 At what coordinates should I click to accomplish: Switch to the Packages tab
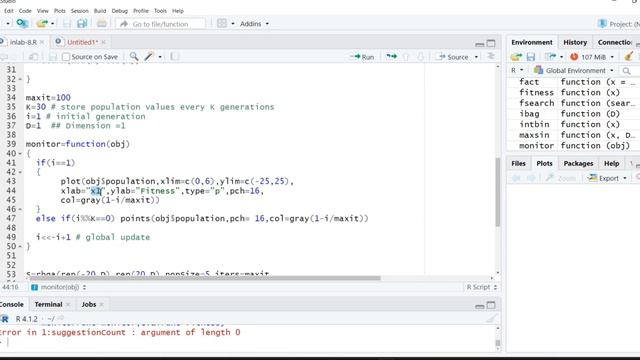578,163
